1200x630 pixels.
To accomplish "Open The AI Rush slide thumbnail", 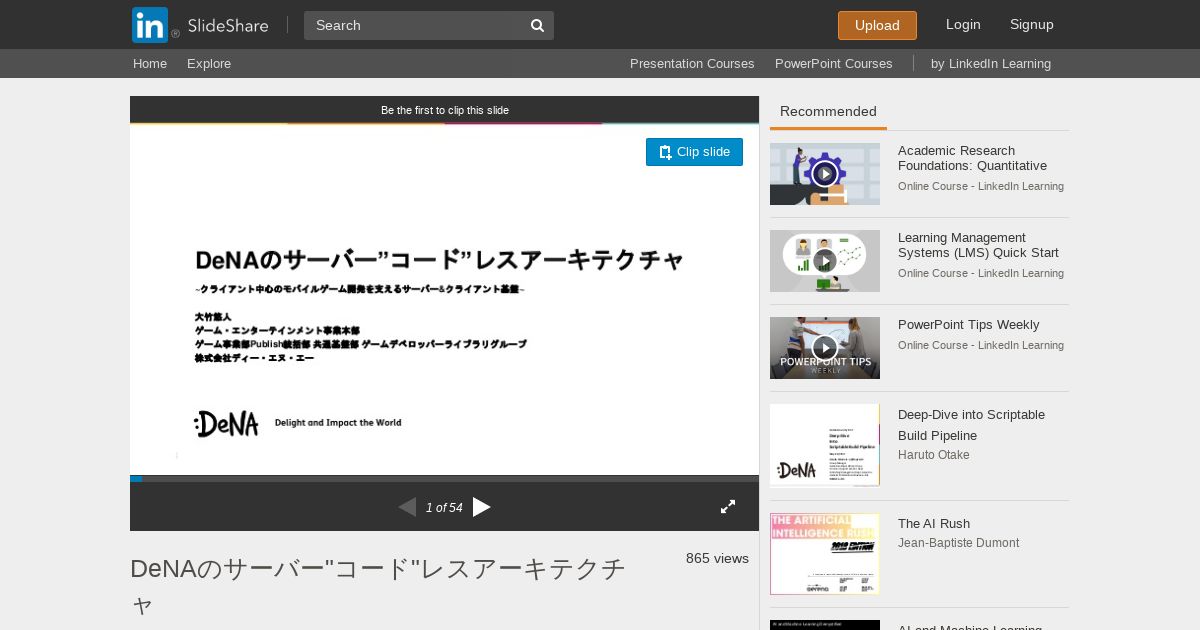I will click(x=825, y=554).
